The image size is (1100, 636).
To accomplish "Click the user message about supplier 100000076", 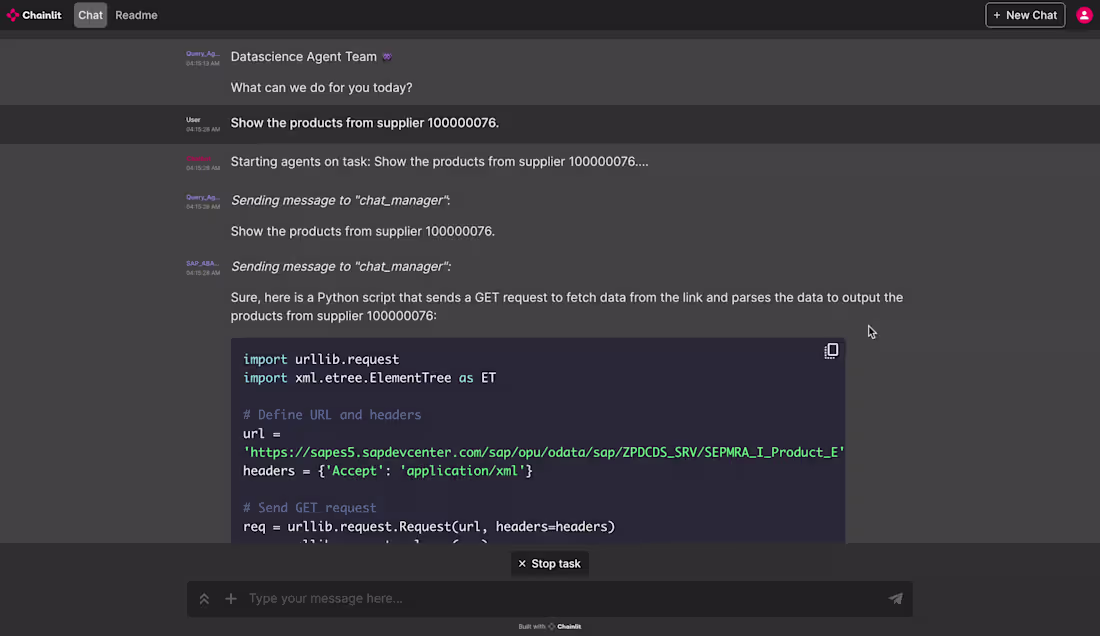I will 364,123.
